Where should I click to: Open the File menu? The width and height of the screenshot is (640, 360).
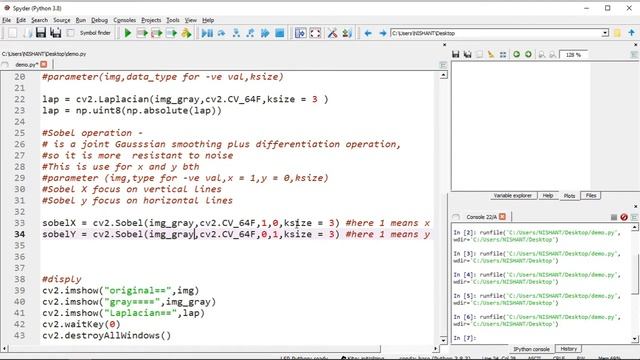point(7,20)
